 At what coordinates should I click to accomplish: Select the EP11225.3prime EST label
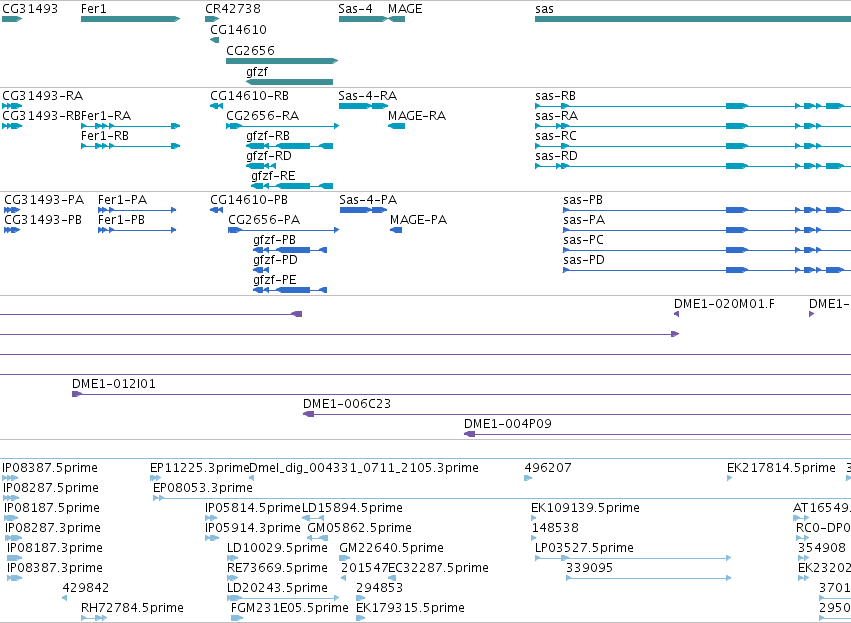[199, 468]
